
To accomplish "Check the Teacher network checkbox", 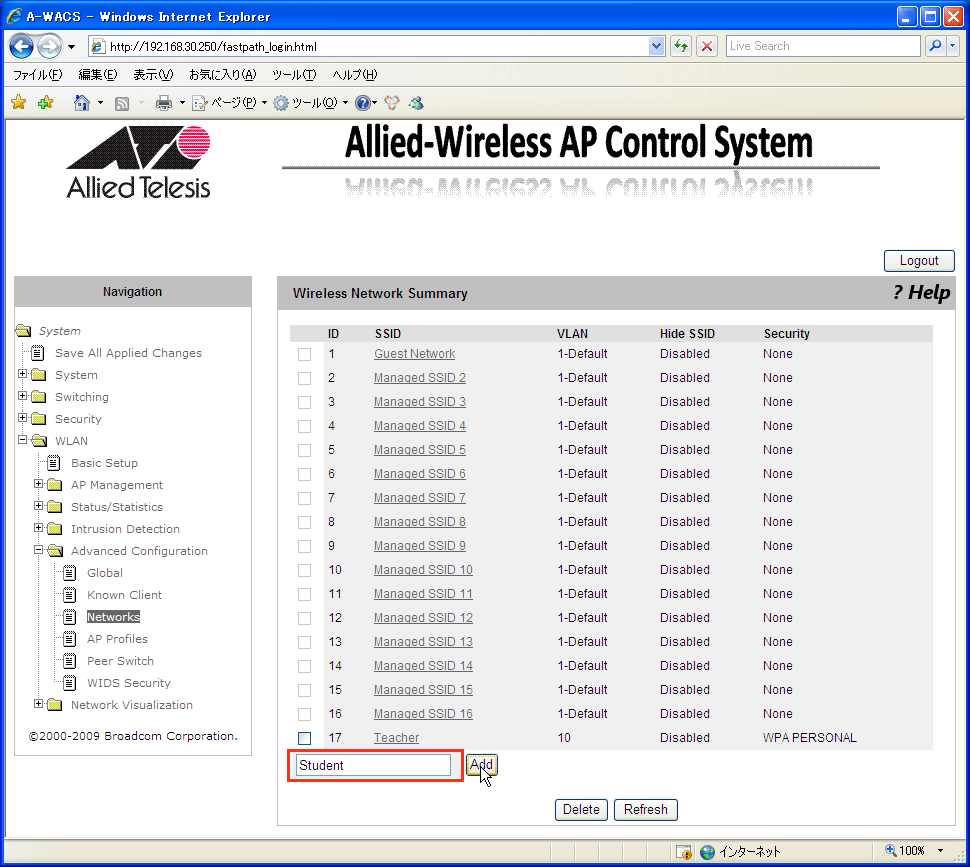I will click(x=304, y=738).
